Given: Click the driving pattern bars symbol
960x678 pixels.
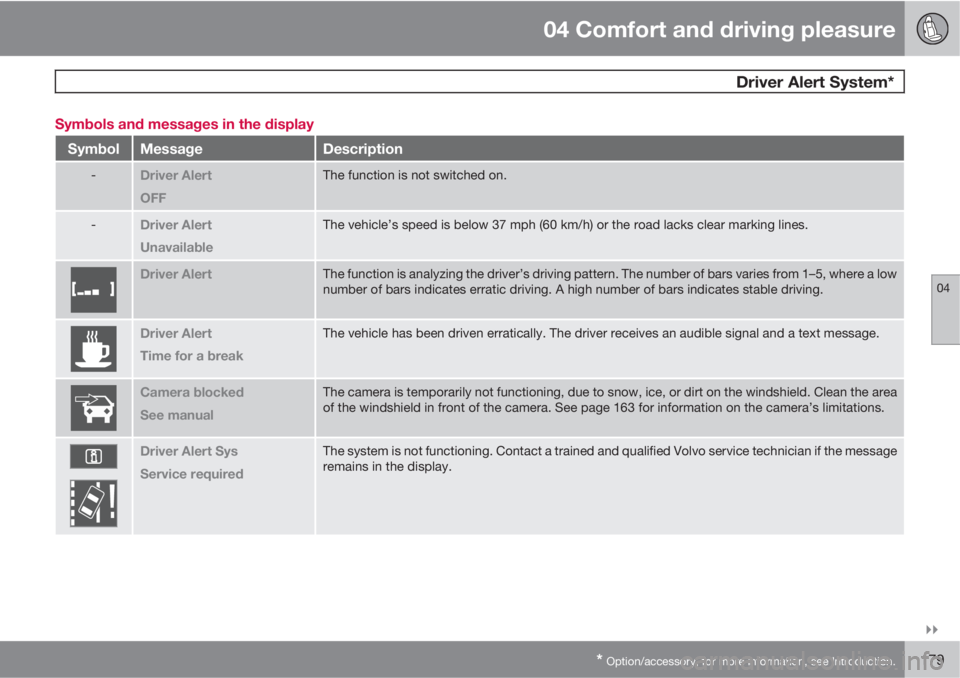Looking at the screenshot, I should (93, 290).
